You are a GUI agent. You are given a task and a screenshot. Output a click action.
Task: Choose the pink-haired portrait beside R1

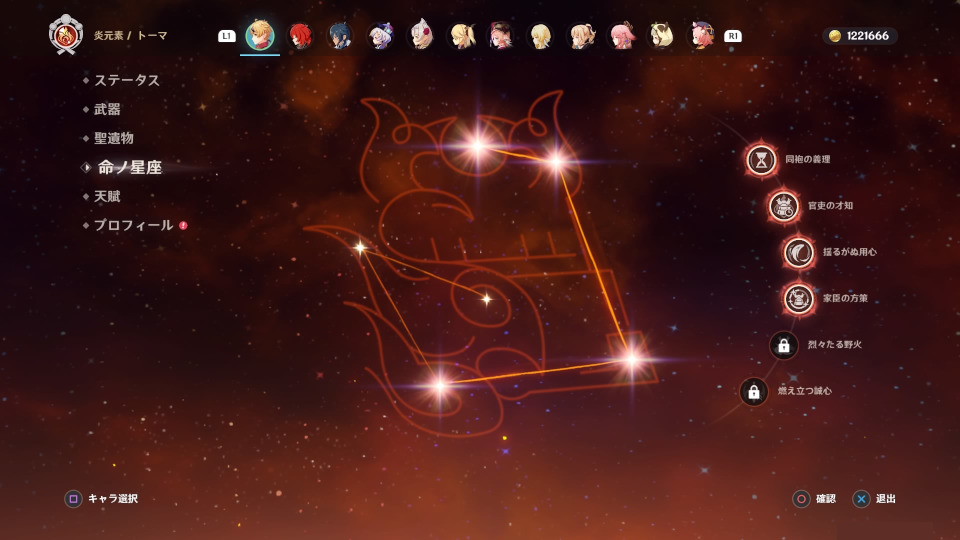(702, 36)
